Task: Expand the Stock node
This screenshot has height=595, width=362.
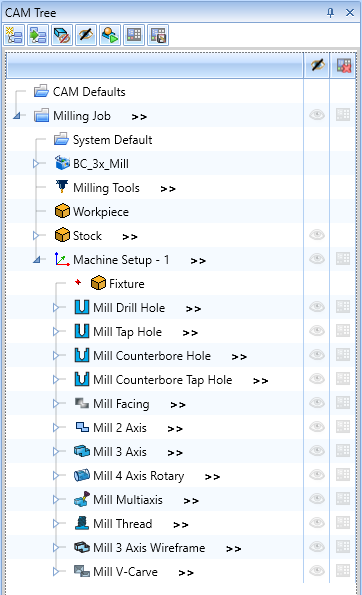Action: click(36, 236)
